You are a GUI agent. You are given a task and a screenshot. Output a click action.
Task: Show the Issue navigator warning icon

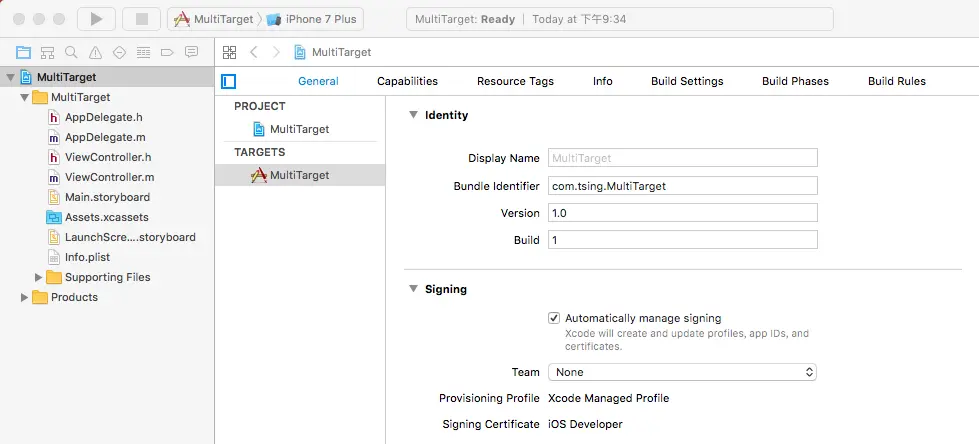pyautogui.click(x=95, y=52)
